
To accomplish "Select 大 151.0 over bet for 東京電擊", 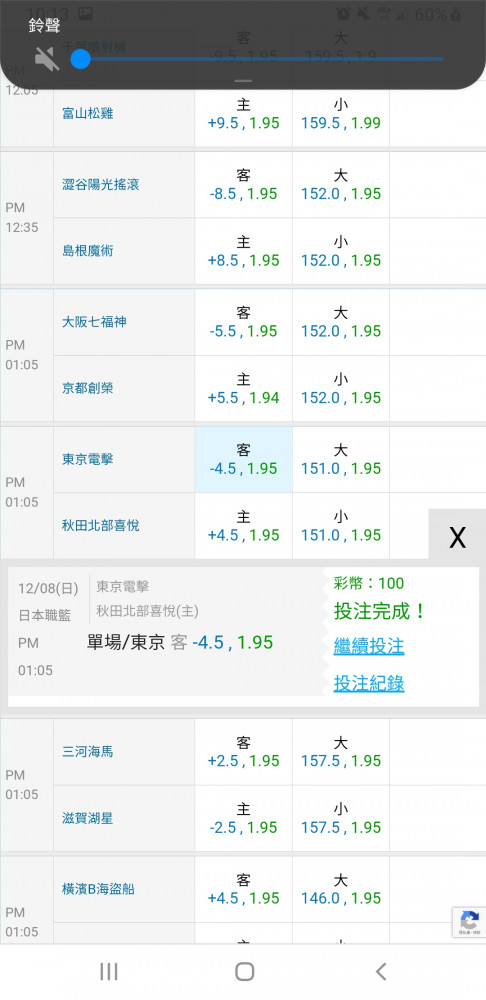I will 341,459.
